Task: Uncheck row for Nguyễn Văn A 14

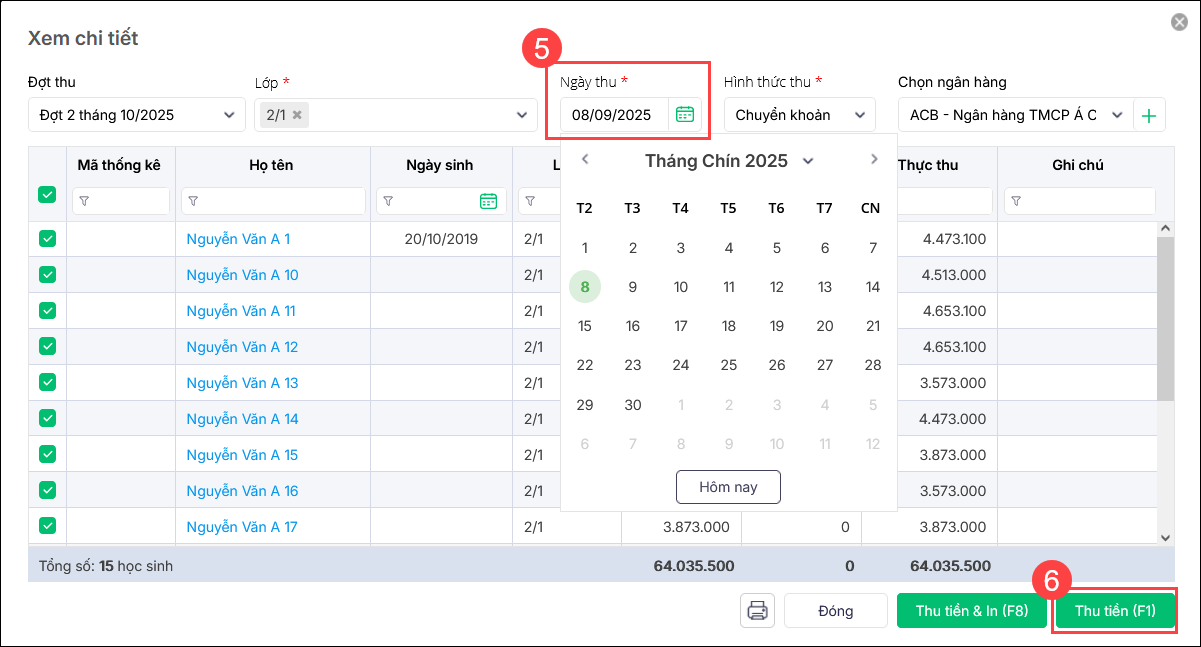Action: pyautogui.click(x=47, y=419)
